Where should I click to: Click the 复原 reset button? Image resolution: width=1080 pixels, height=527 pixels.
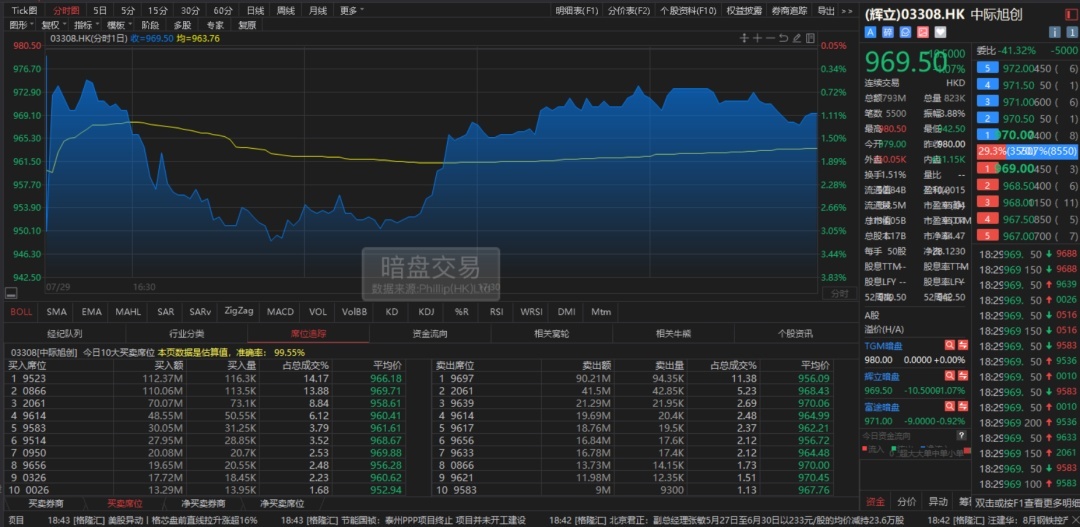click(247, 25)
